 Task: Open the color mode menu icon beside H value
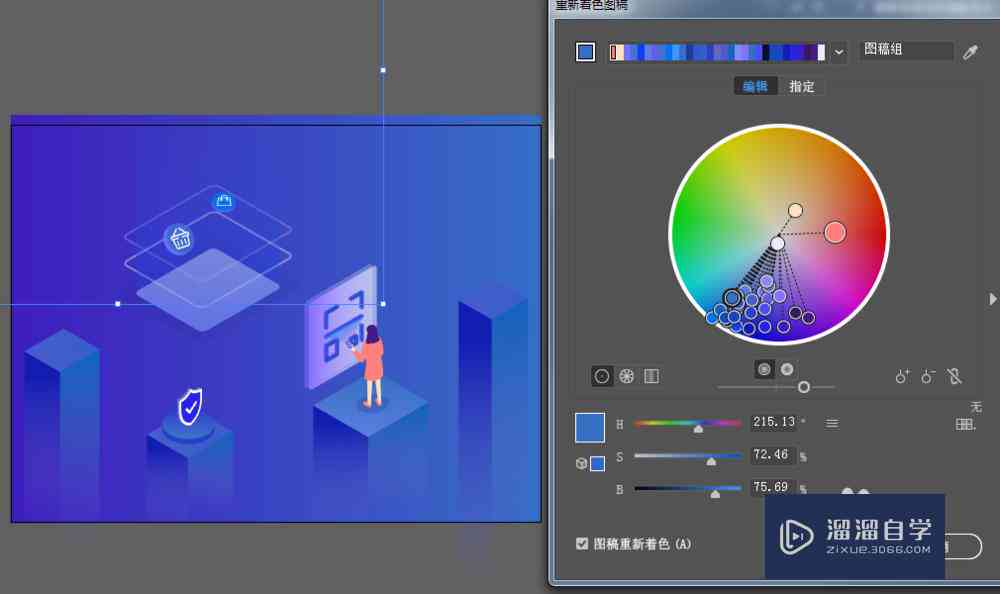pos(832,423)
